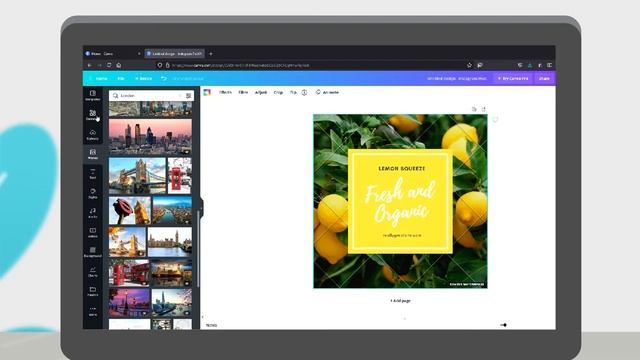Open the Filter option in the toolbar
Viewport: 640px width, 360px height.
243,93
